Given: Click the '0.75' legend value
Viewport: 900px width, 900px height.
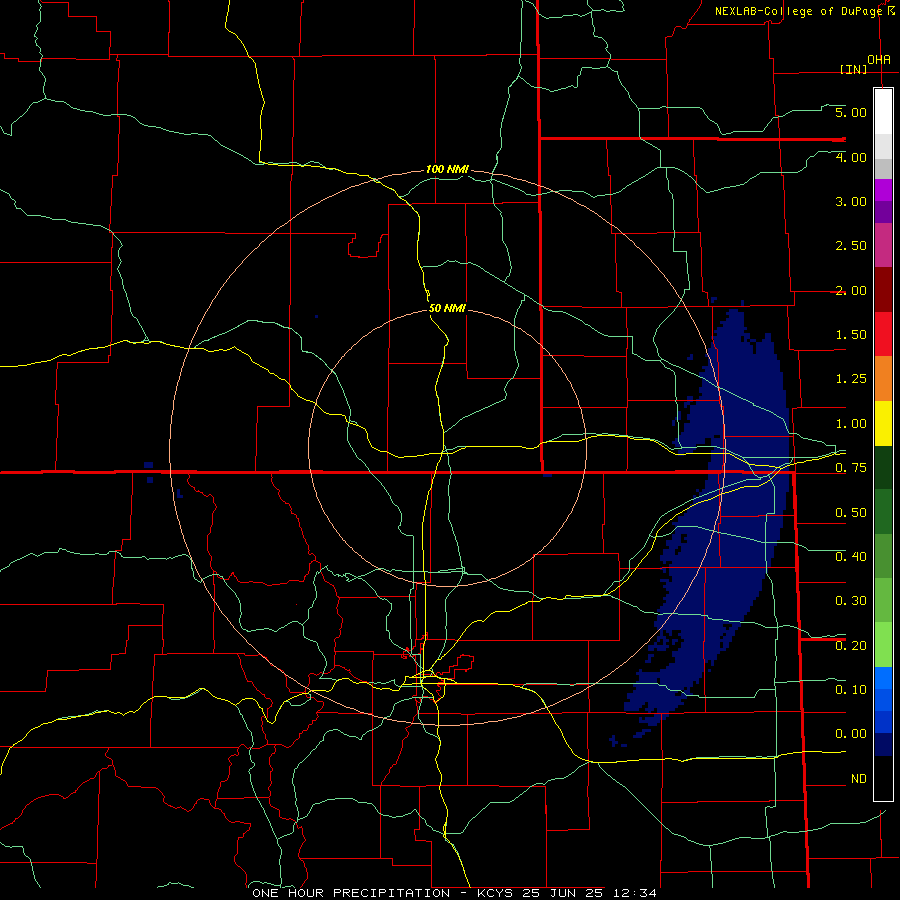Looking at the screenshot, I should point(851,468).
